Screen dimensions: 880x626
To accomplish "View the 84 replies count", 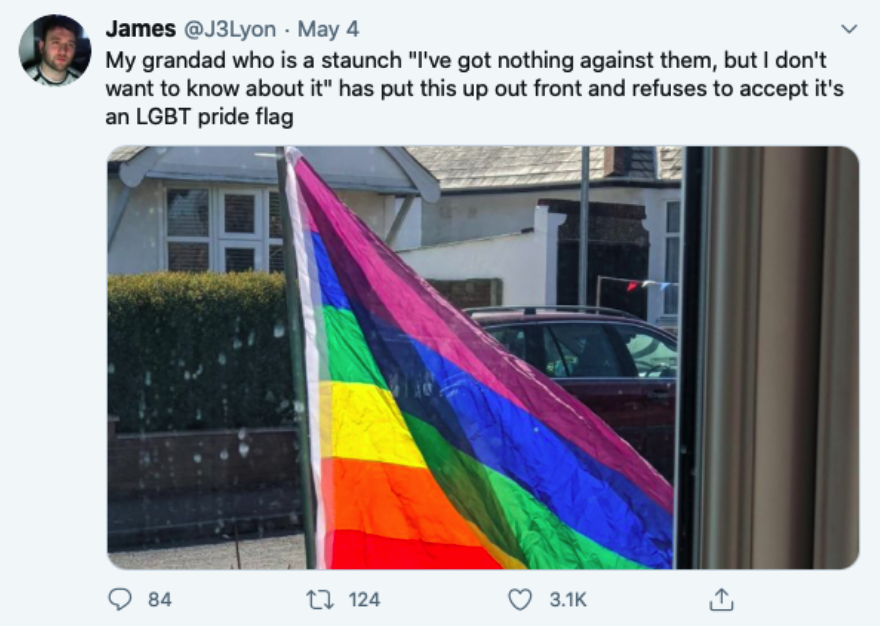I will tap(160, 600).
